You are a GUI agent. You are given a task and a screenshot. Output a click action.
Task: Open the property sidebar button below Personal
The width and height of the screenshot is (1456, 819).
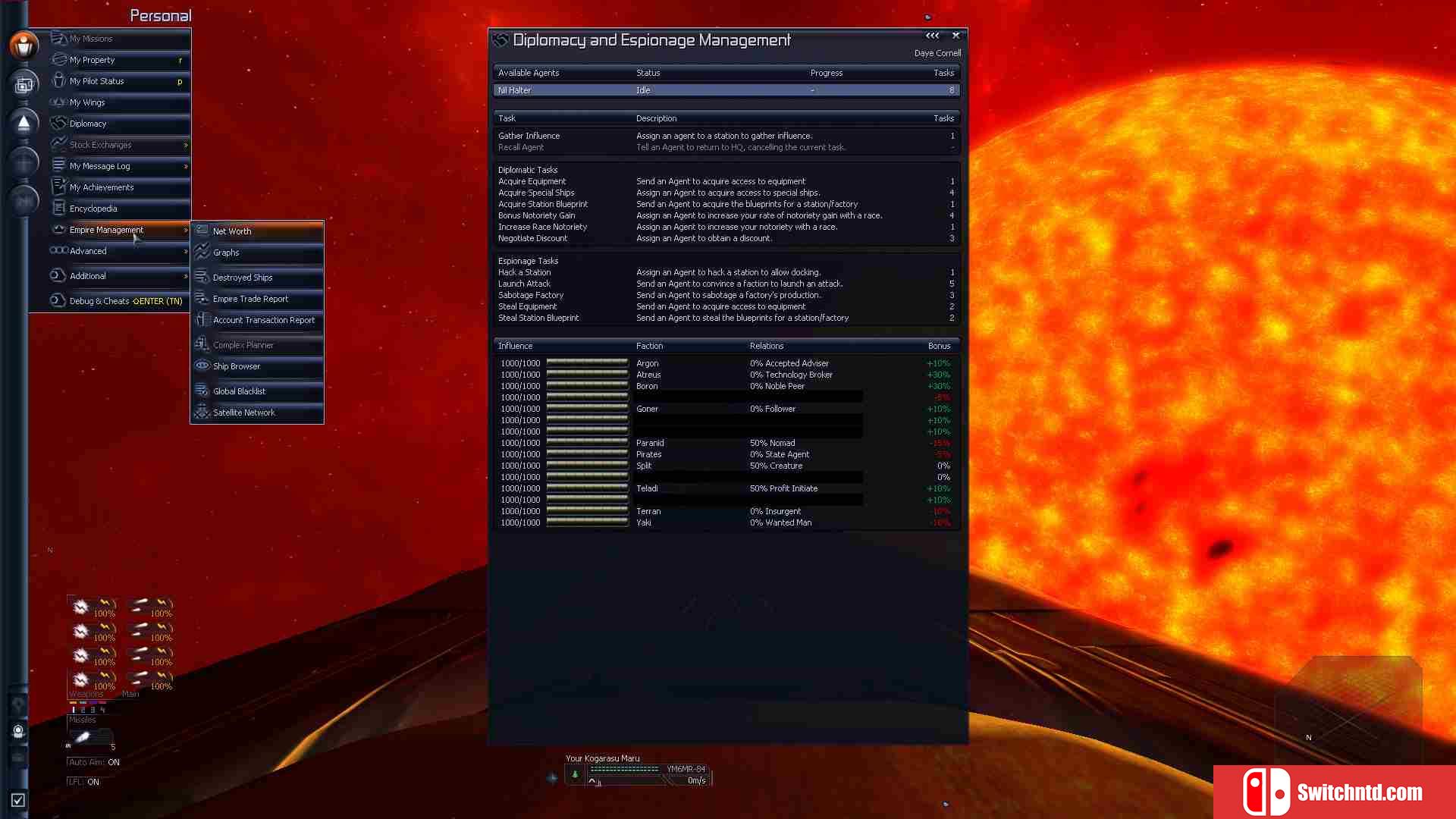pyautogui.click(x=24, y=84)
